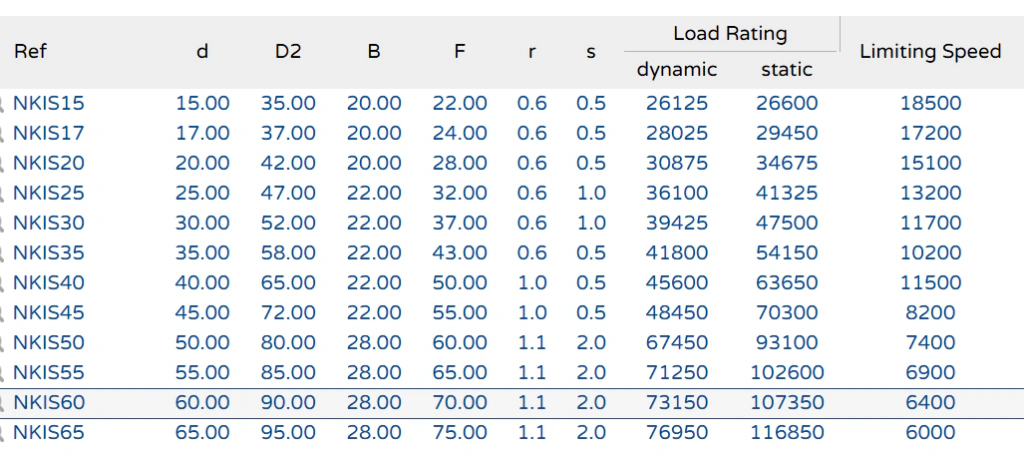Screen dimensions: 1024x462
Task: Click dynamic load value 67450
Action: [677, 342]
